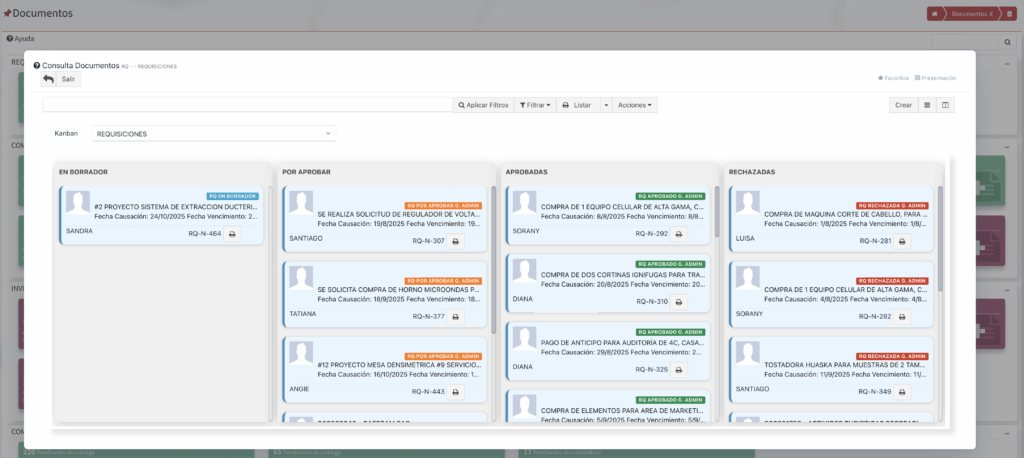
Task: Click the back arrow icon beside Salir
Action: [x=48, y=79]
